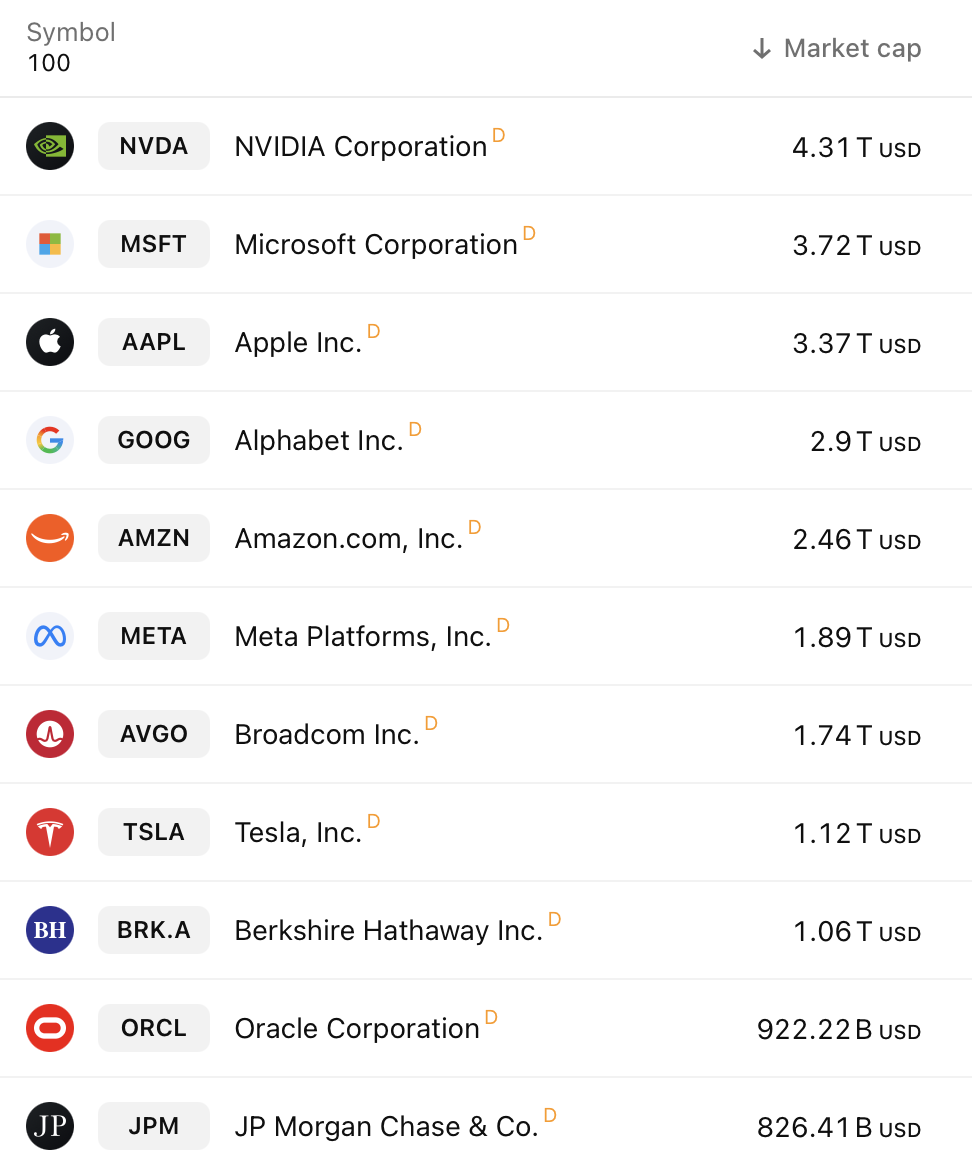Click the Broadcom red logo icon
Image resolution: width=972 pixels, height=1158 pixels.
click(49, 734)
